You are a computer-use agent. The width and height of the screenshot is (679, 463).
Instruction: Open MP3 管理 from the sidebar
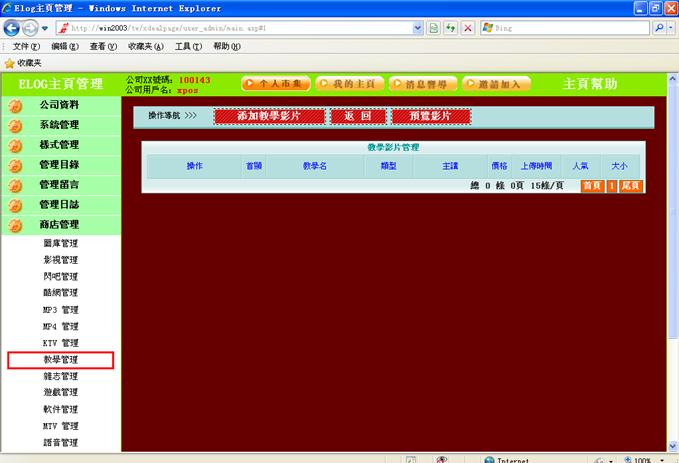tap(60, 310)
